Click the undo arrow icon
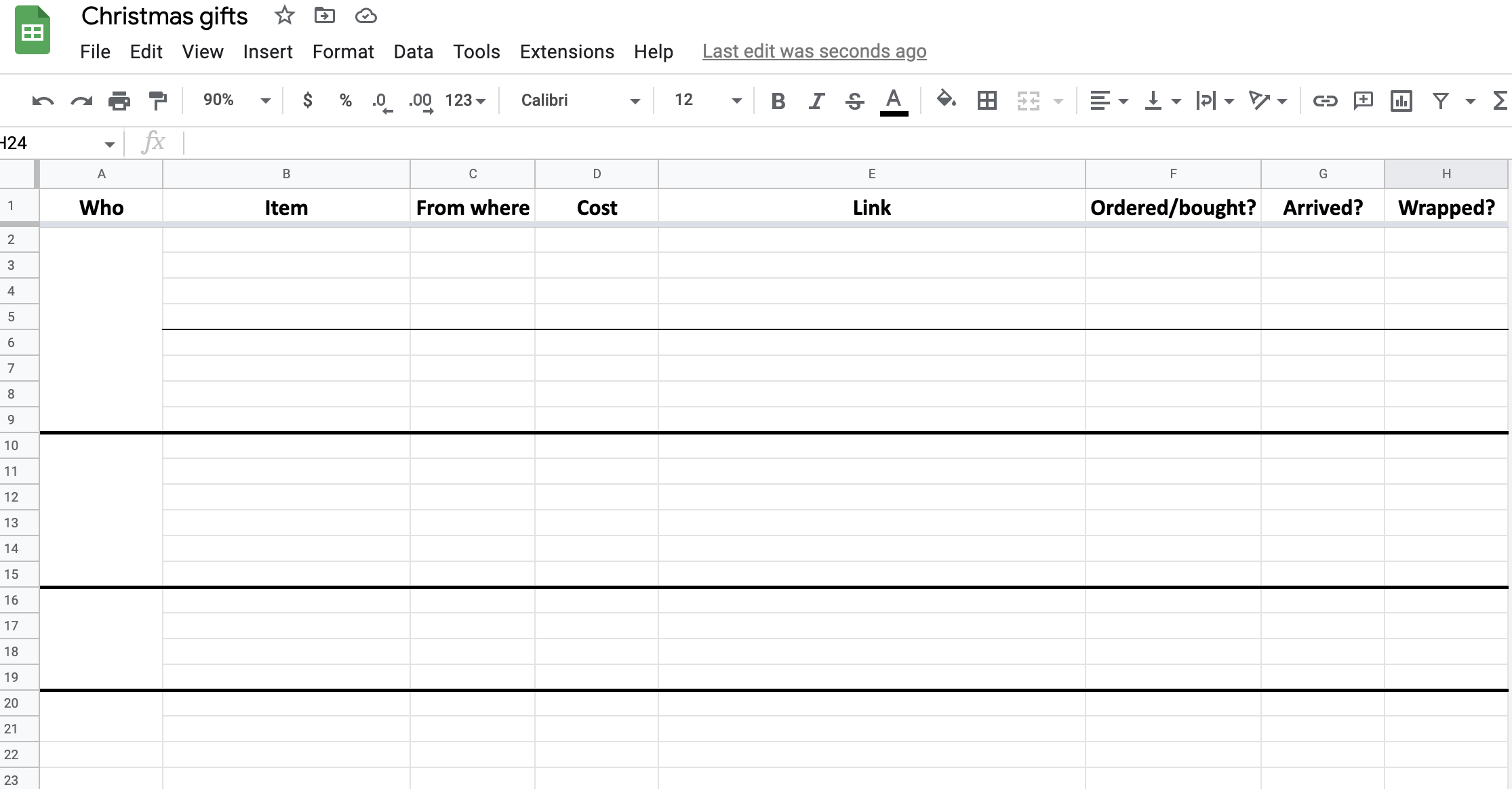 pos(43,101)
